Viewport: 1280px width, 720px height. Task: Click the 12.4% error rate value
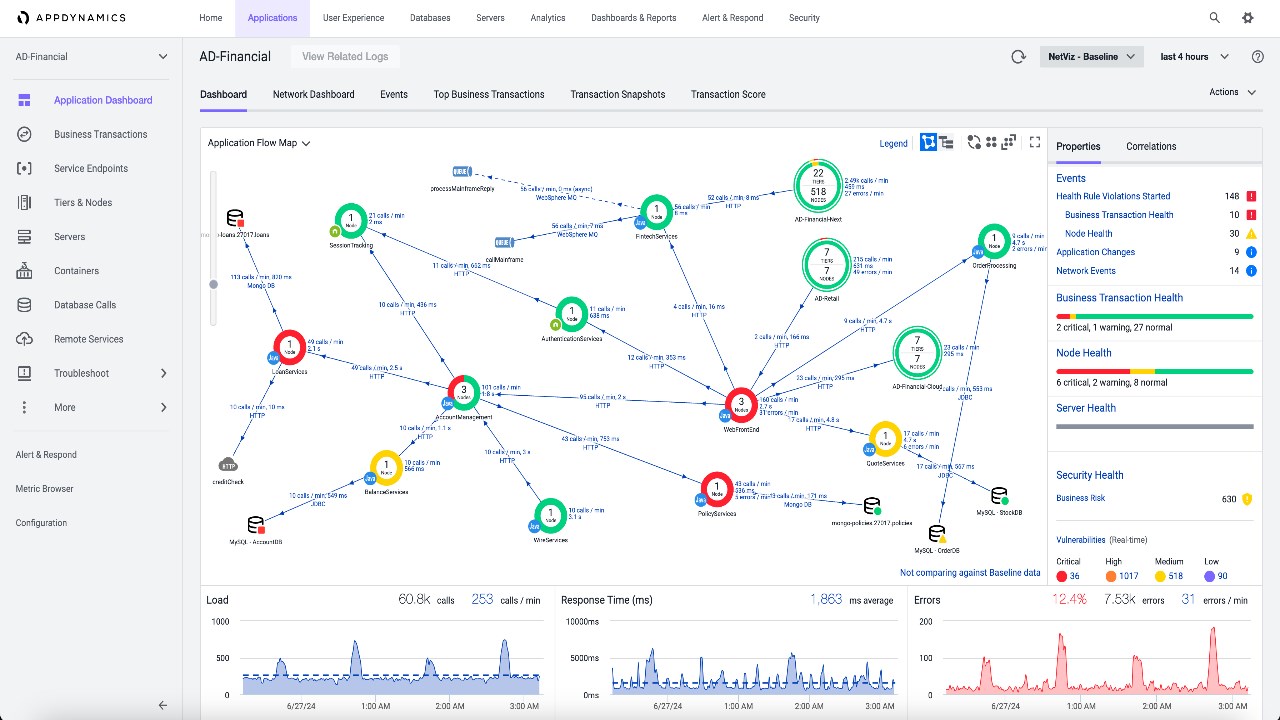pyautogui.click(x=1069, y=600)
